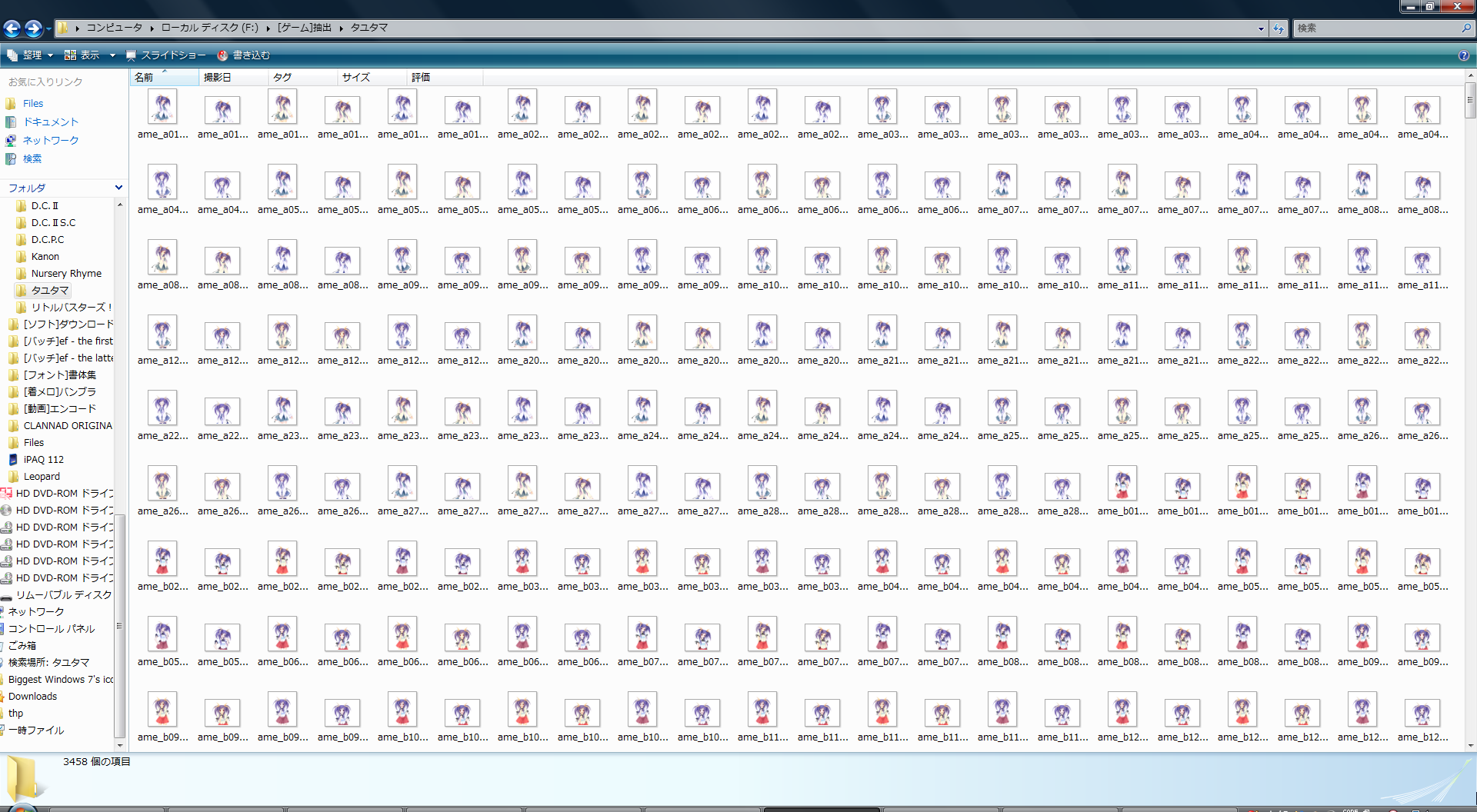Select the CLANNAD ORIGINA folder icon
The image size is (1477, 812).
tap(14, 426)
